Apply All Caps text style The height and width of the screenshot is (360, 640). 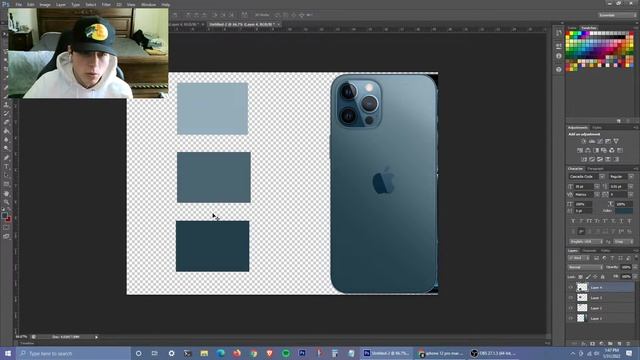tap(589, 221)
